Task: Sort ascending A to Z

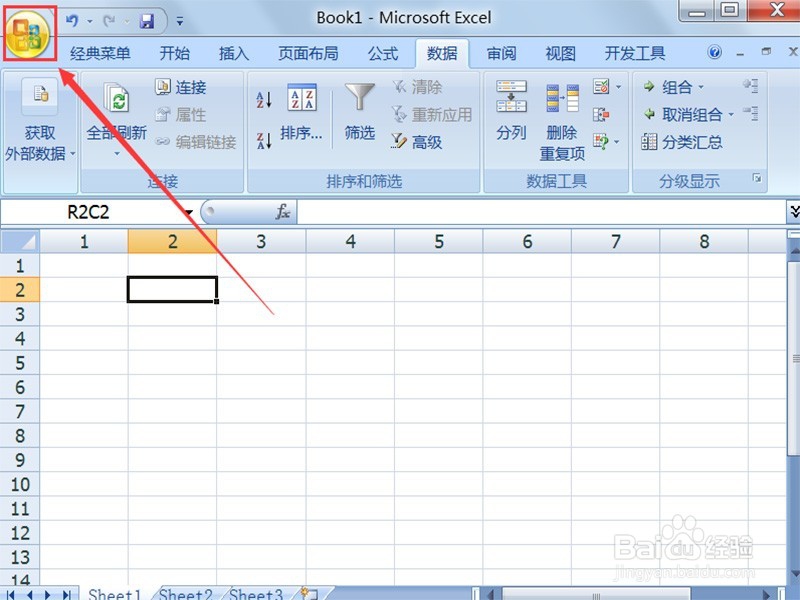Action: click(264, 99)
